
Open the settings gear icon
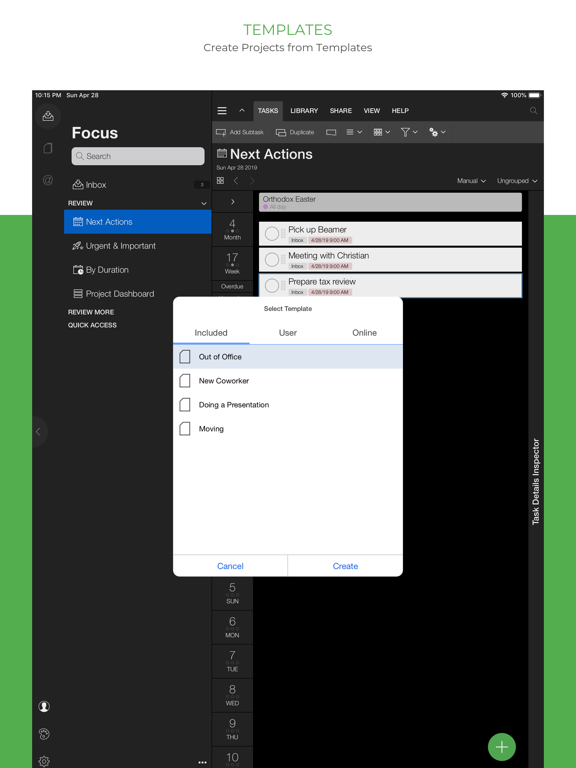coord(44,761)
